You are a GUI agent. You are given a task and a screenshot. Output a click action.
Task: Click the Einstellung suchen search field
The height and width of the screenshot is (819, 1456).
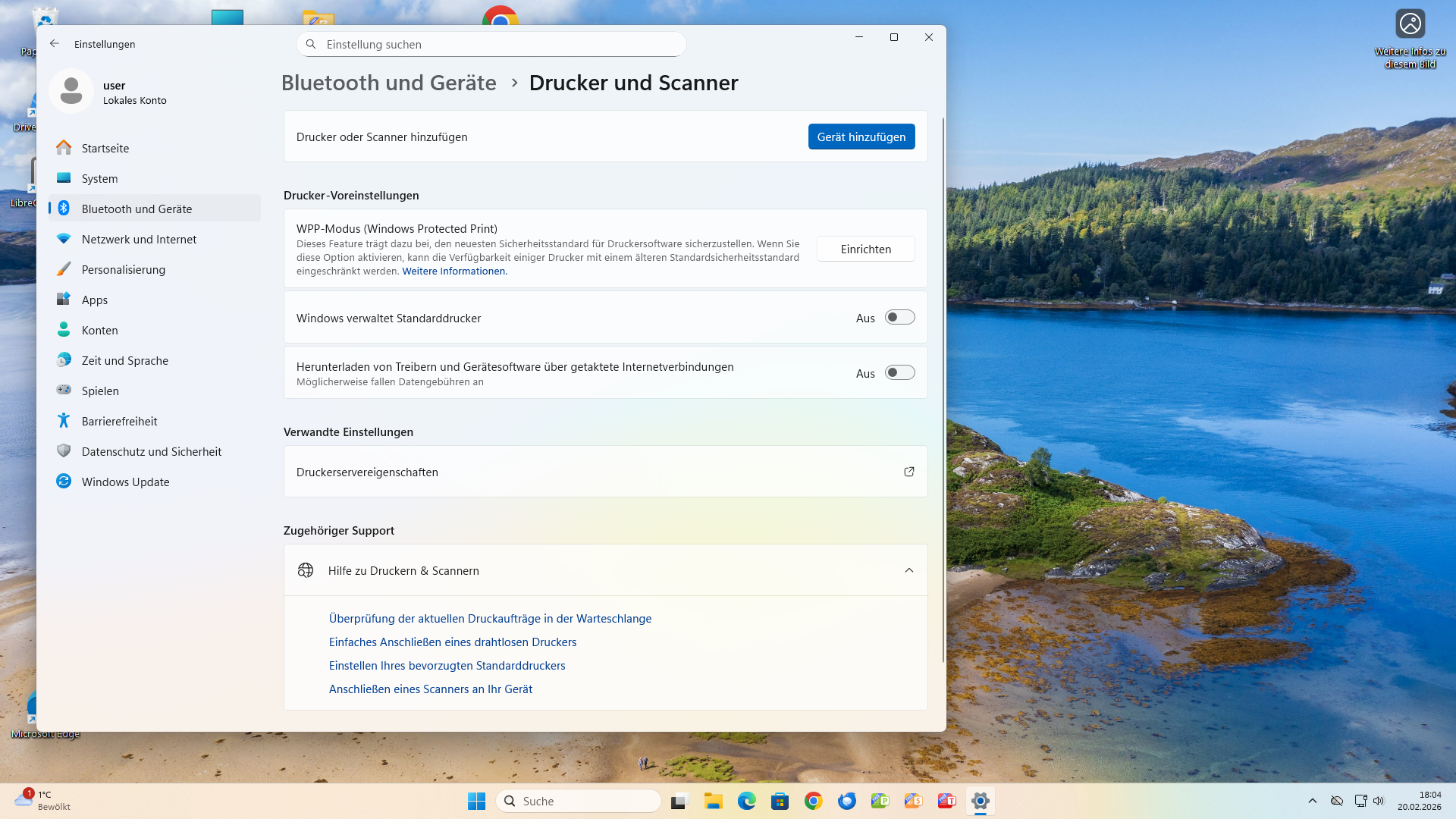(x=491, y=44)
